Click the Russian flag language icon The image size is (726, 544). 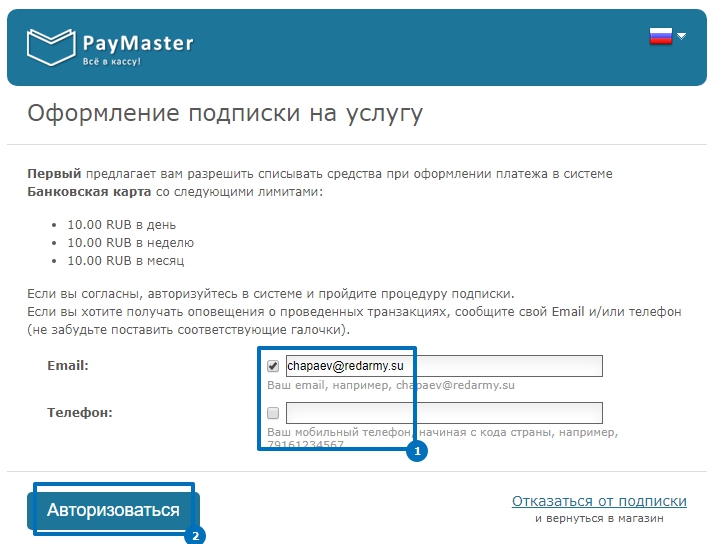click(x=661, y=36)
